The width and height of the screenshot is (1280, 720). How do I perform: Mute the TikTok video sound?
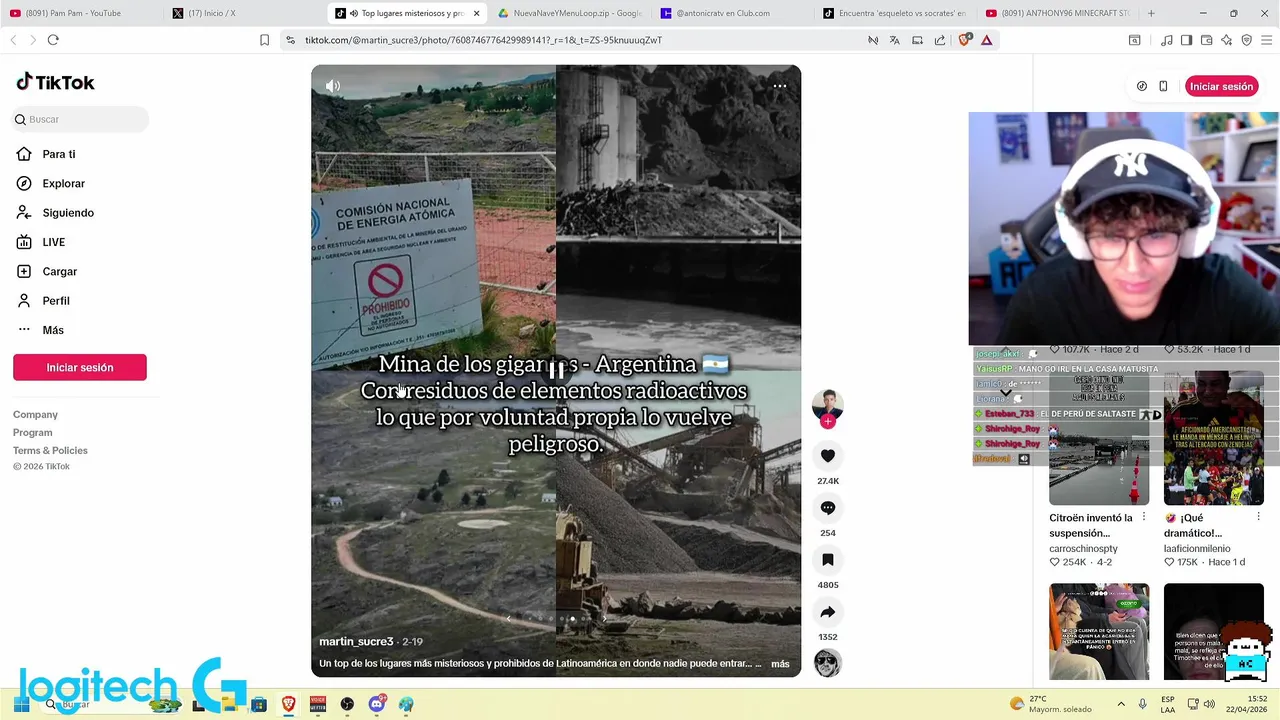point(333,86)
